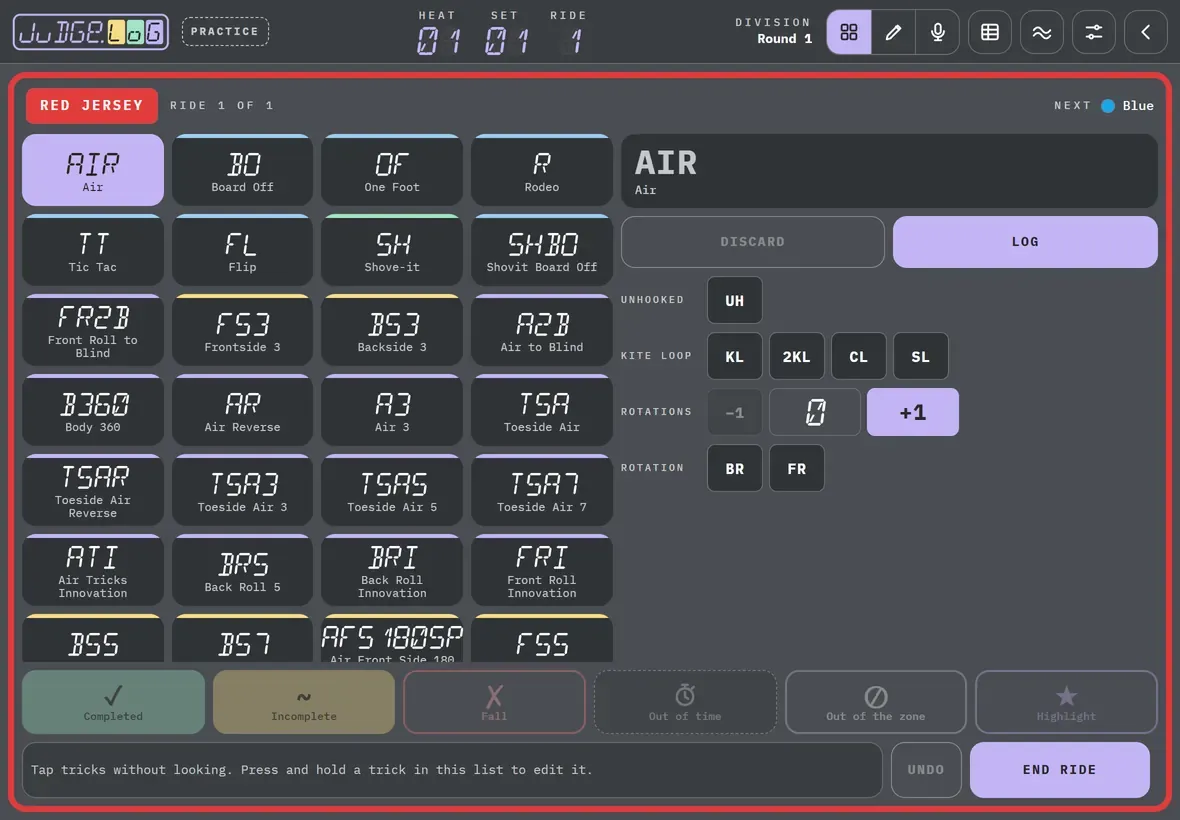Image resolution: width=1180 pixels, height=820 pixels.
Task: Toggle the UH unhooked modifier
Action: pos(734,300)
